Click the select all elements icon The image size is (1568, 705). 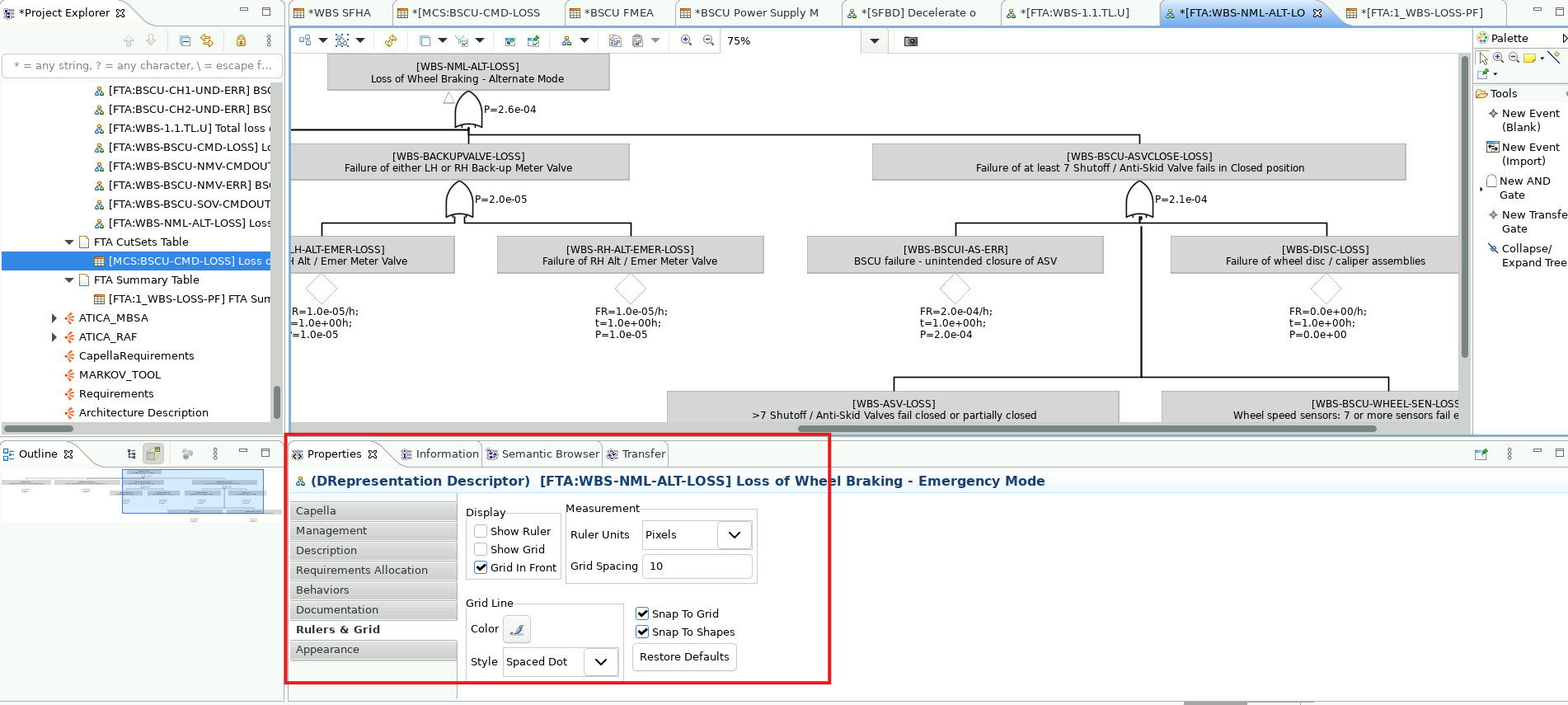point(342,40)
